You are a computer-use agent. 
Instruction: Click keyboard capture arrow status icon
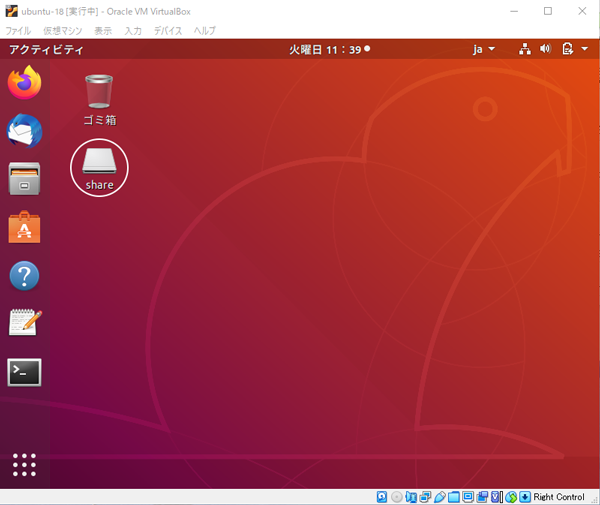point(525,497)
